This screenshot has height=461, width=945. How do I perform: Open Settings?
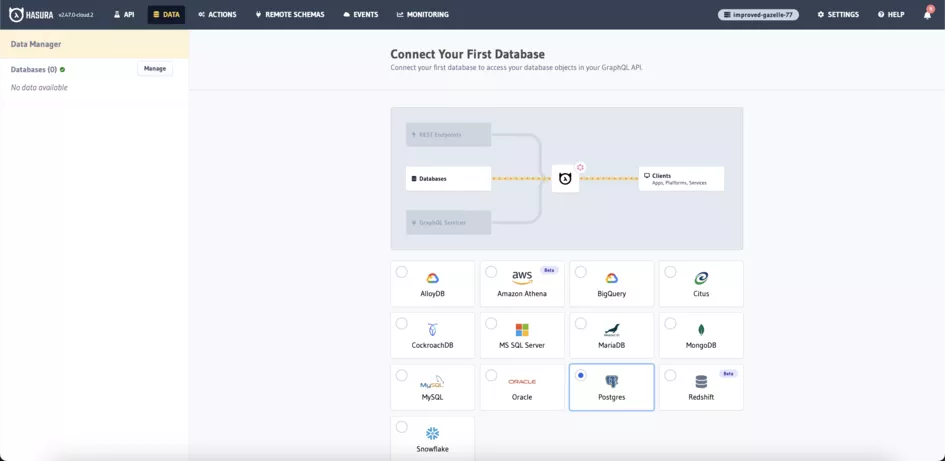tap(838, 14)
